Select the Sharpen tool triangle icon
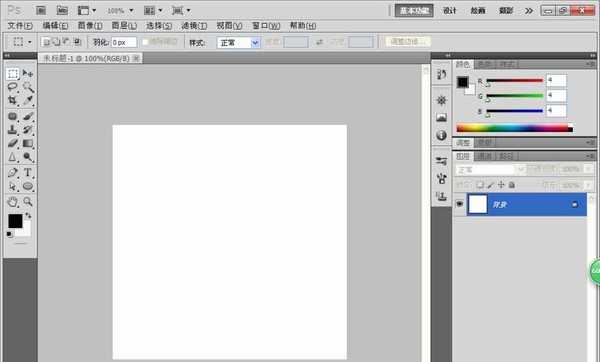The height and width of the screenshot is (362, 600). coord(13,157)
